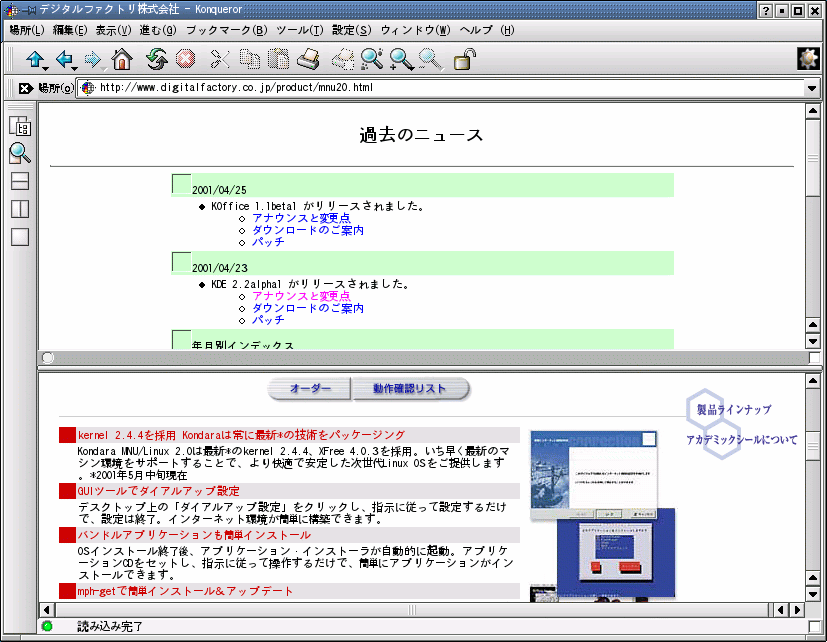Click the KDE gear animation icon

[x=808, y=59]
